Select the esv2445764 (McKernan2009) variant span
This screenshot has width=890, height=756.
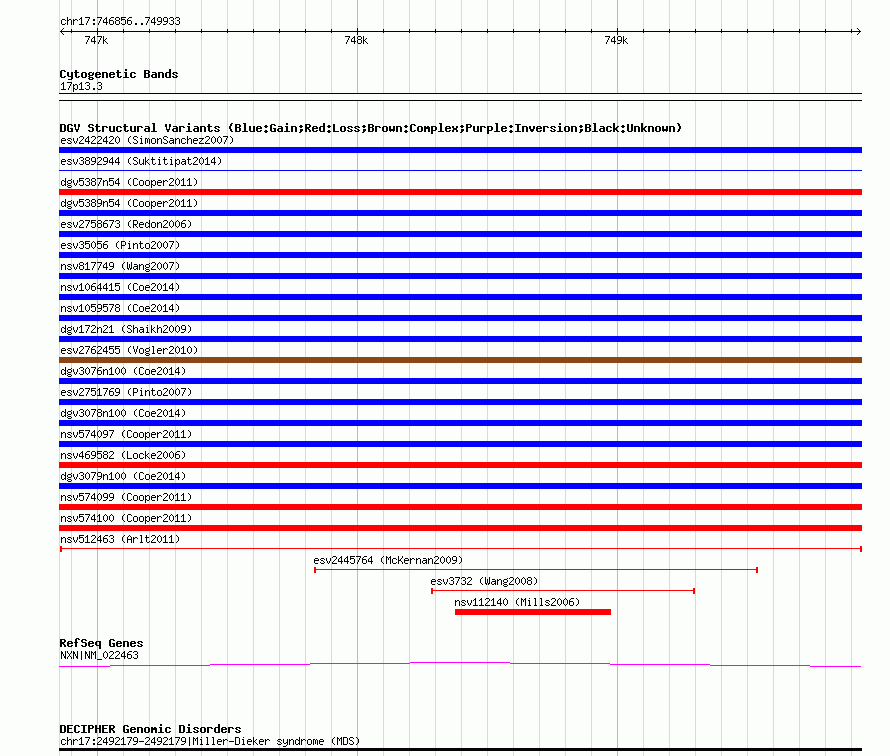tap(535, 570)
